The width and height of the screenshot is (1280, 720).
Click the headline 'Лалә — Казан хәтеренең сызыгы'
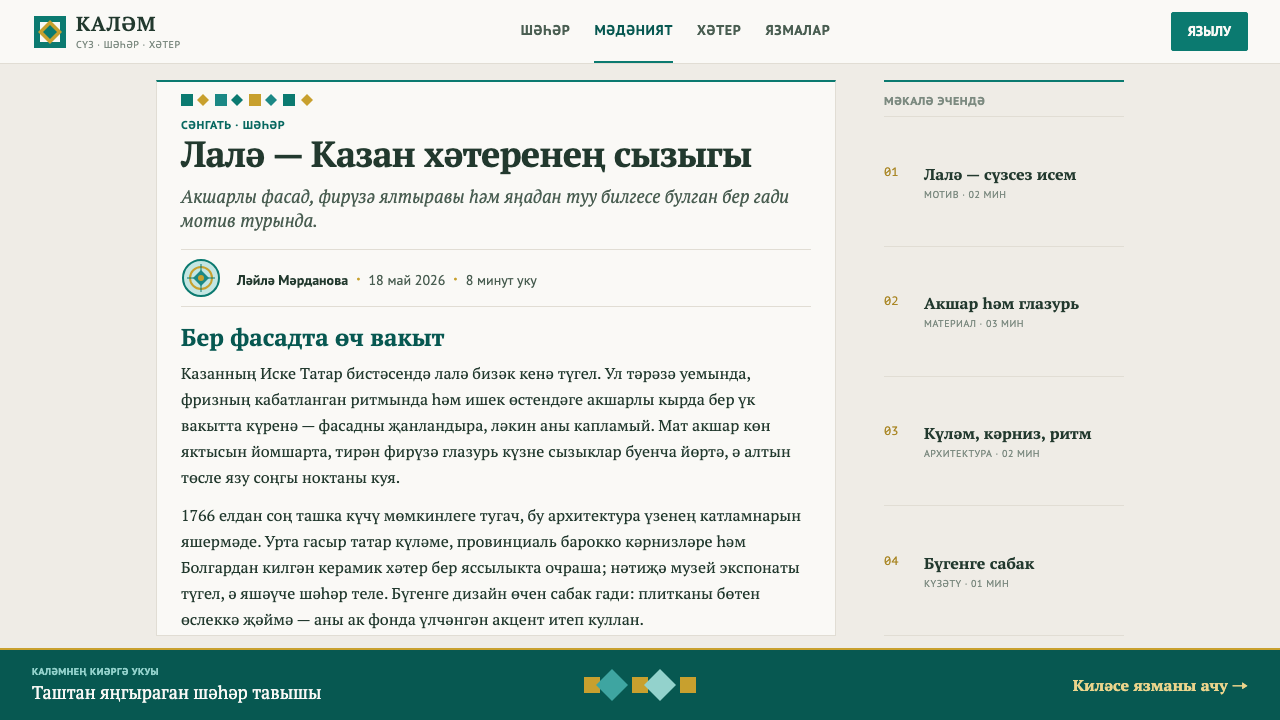pyautogui.click(x=466, y=156)
